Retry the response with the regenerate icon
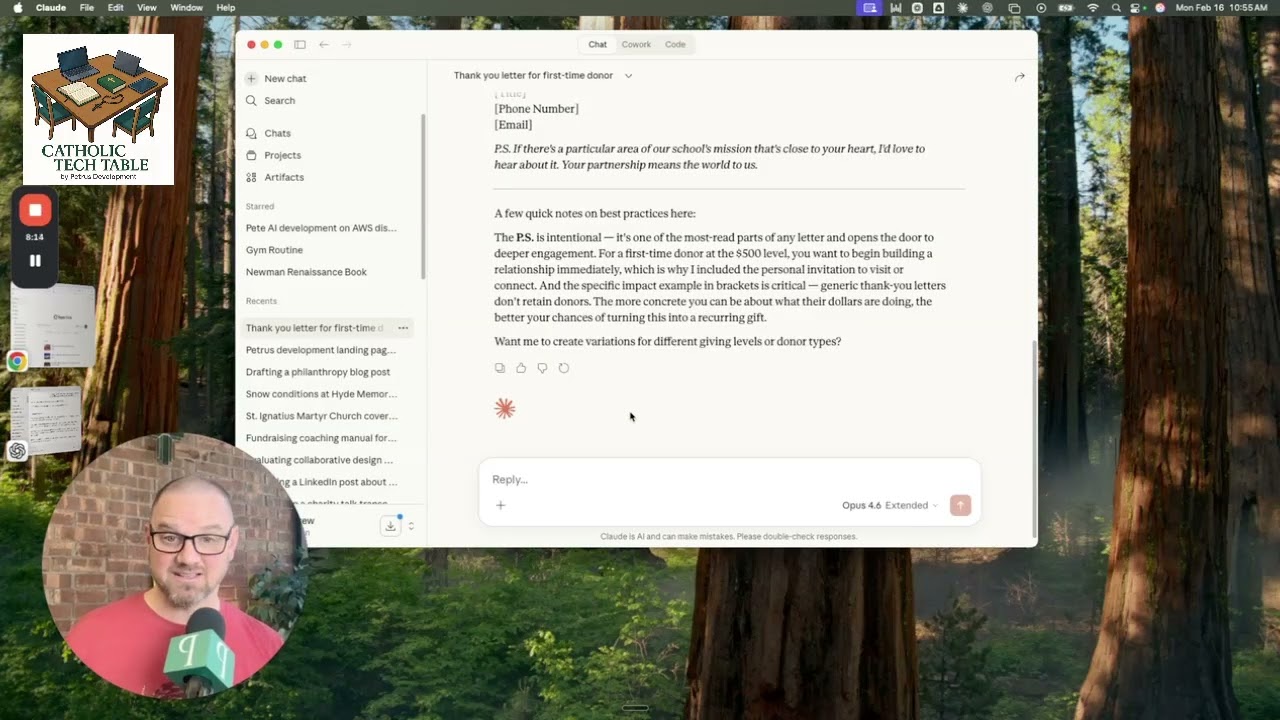The width and height of the screenshot is (1280, 720). [x=564, y=368]
